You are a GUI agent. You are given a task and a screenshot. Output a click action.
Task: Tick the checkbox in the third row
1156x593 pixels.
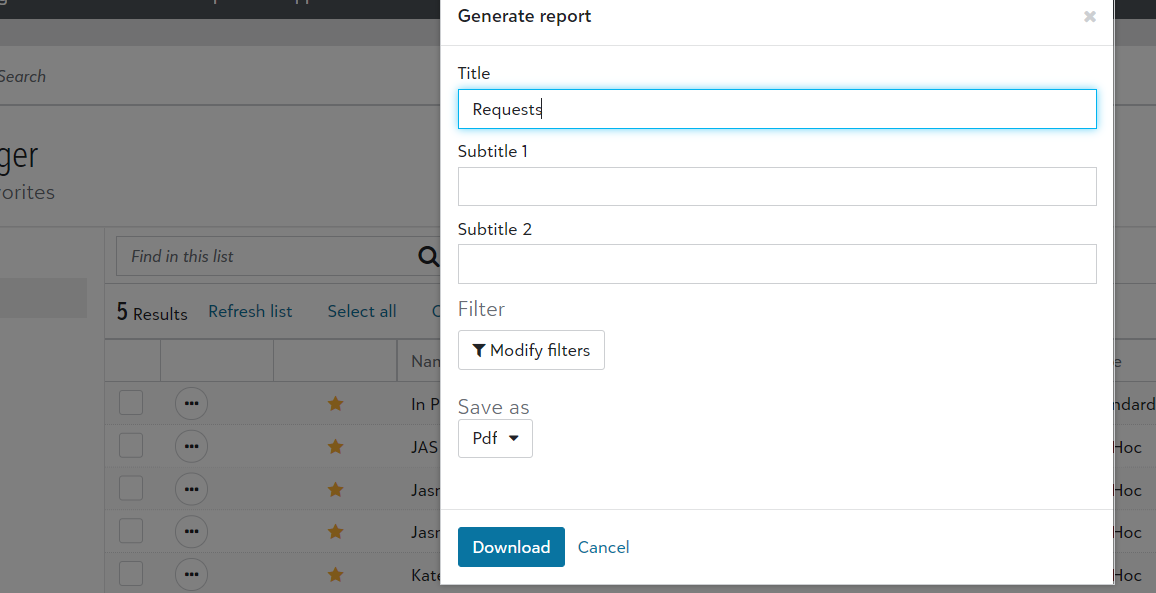[131, 490]
